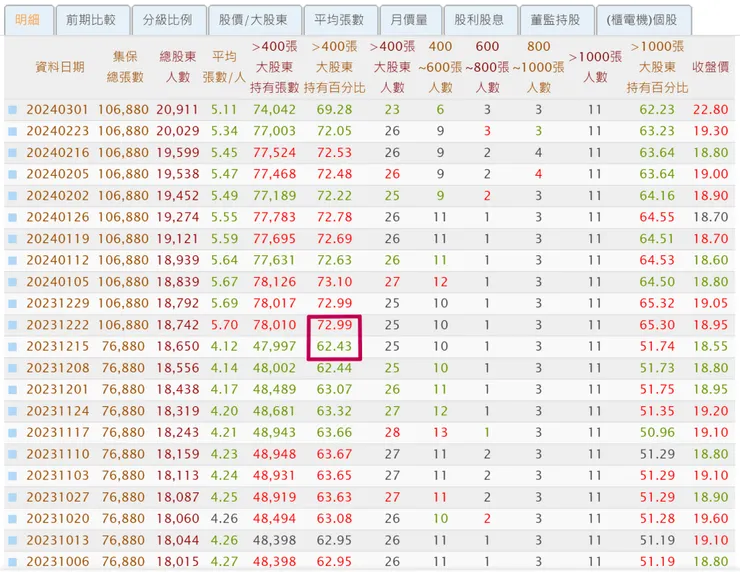Viewport: 740px width, 572px height.
Task: Click the blue square icon for 20231020
Action: coord(13,519)
